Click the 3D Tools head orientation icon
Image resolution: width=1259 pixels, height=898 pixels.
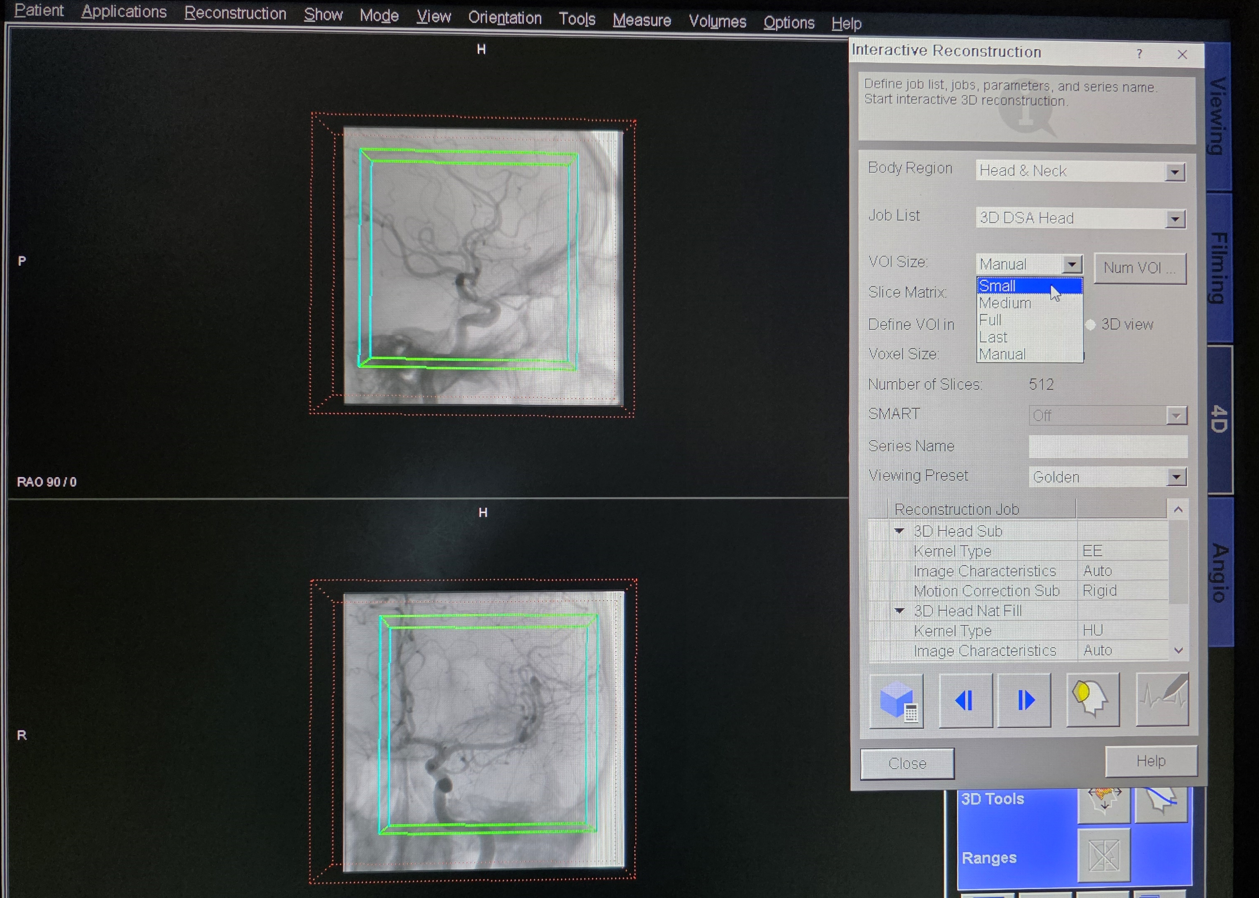1103,800
